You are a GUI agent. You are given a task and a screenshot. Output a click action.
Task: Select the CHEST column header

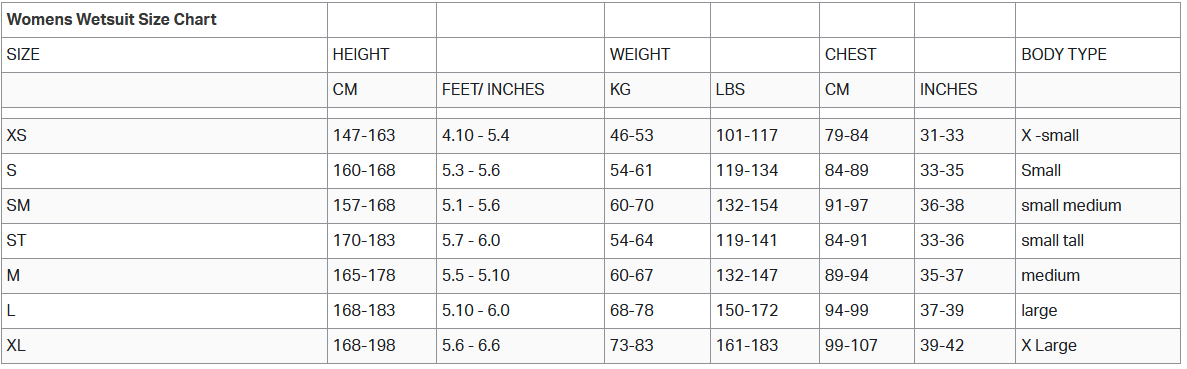[x=850, y=55]
